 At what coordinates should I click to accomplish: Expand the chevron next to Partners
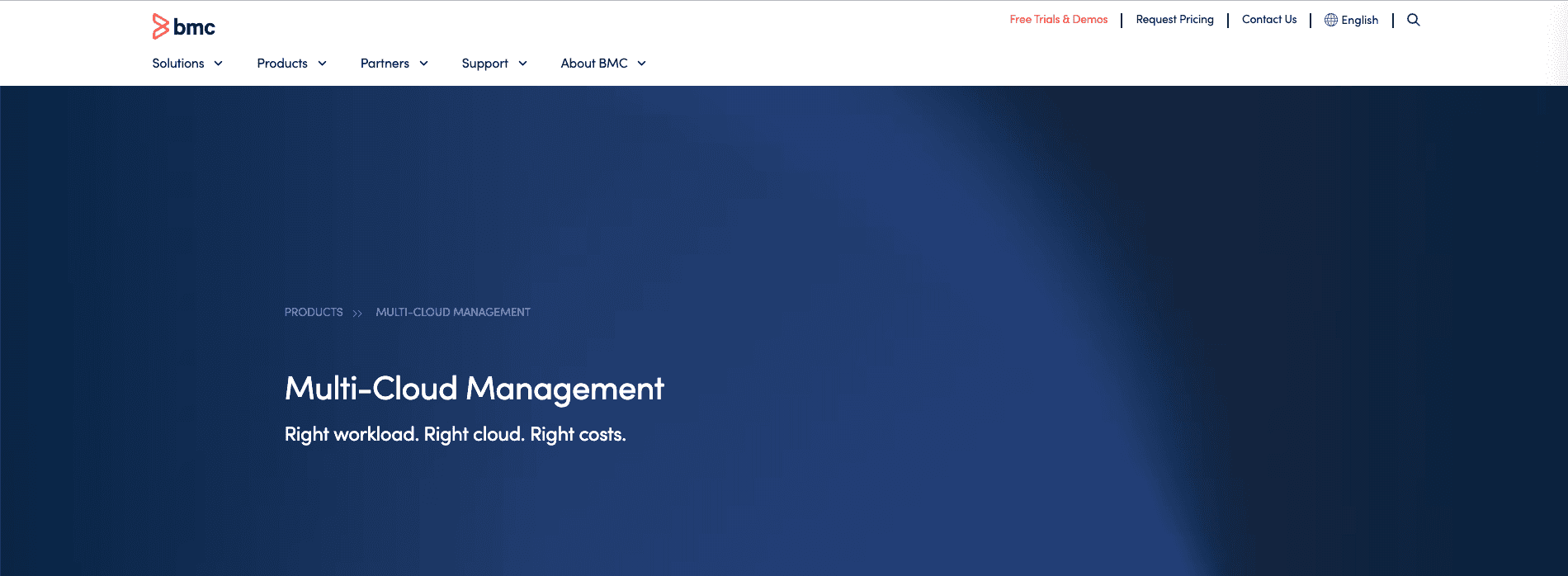tap(423, 64)
